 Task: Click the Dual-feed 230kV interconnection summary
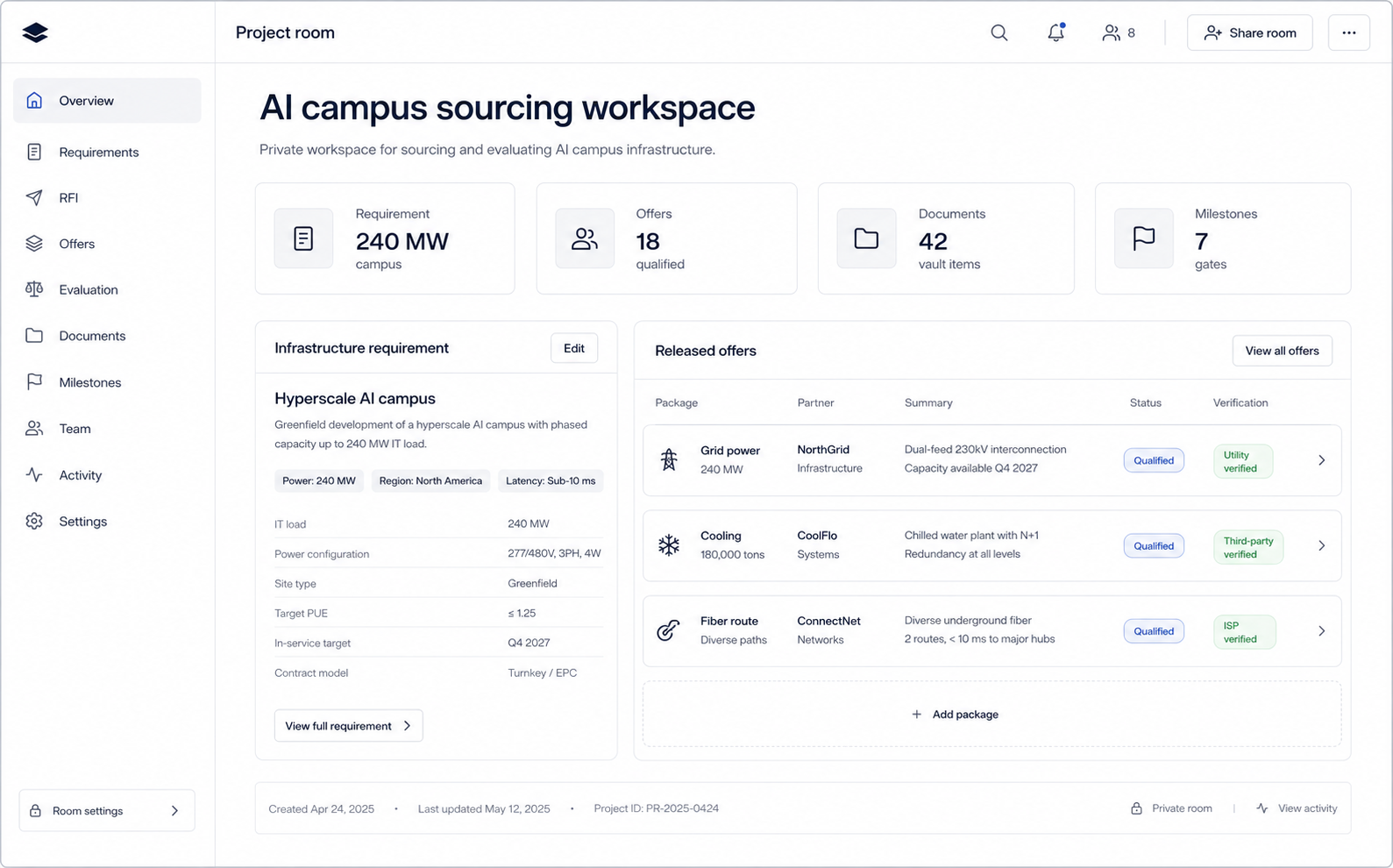click(985, 449)
